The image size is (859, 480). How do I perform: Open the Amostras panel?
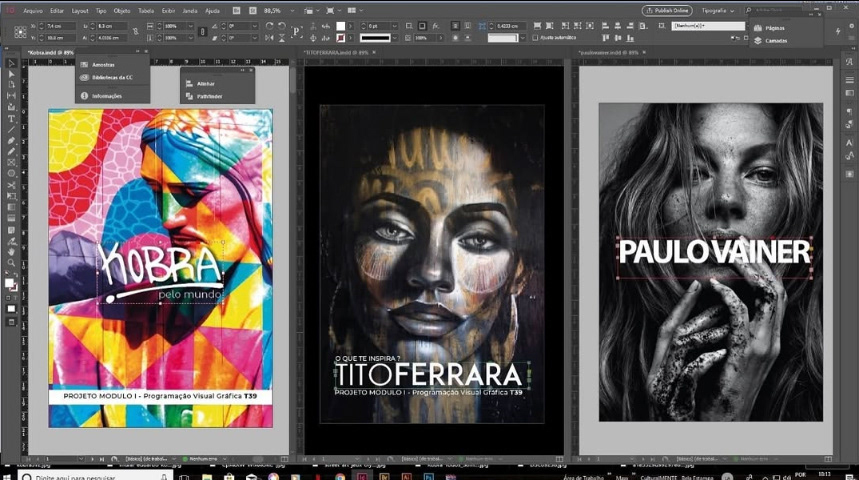coord(103,65)
